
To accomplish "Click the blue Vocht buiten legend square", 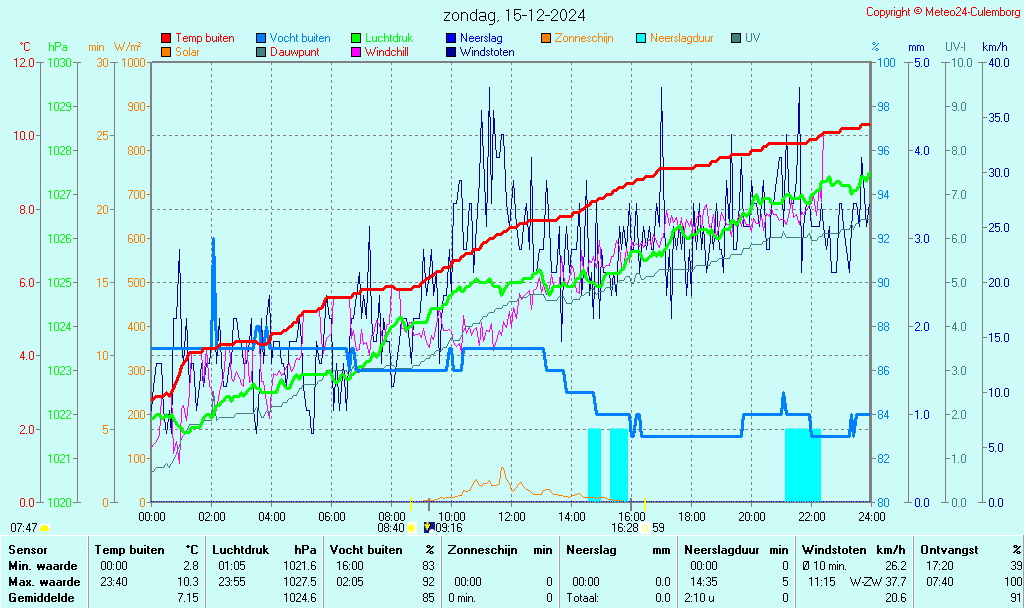I will pyautogui.click(x=261, y=38).
